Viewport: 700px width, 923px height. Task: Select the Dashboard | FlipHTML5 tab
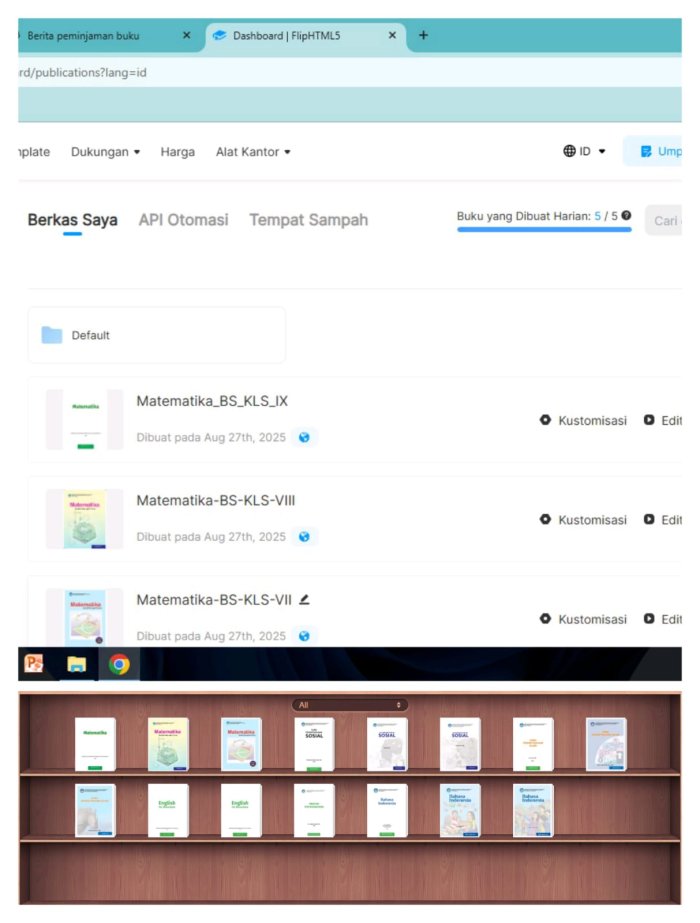point(305,36)
